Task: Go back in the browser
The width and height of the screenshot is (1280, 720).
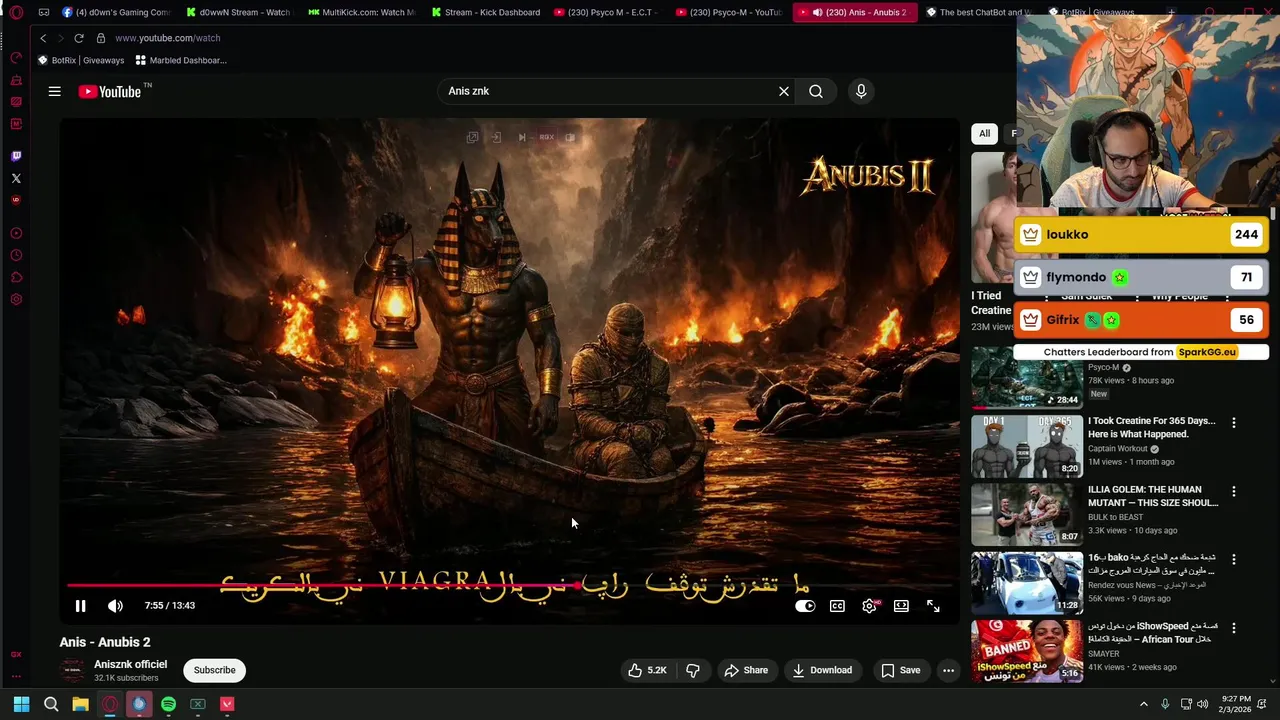Action: click(43, 38)
